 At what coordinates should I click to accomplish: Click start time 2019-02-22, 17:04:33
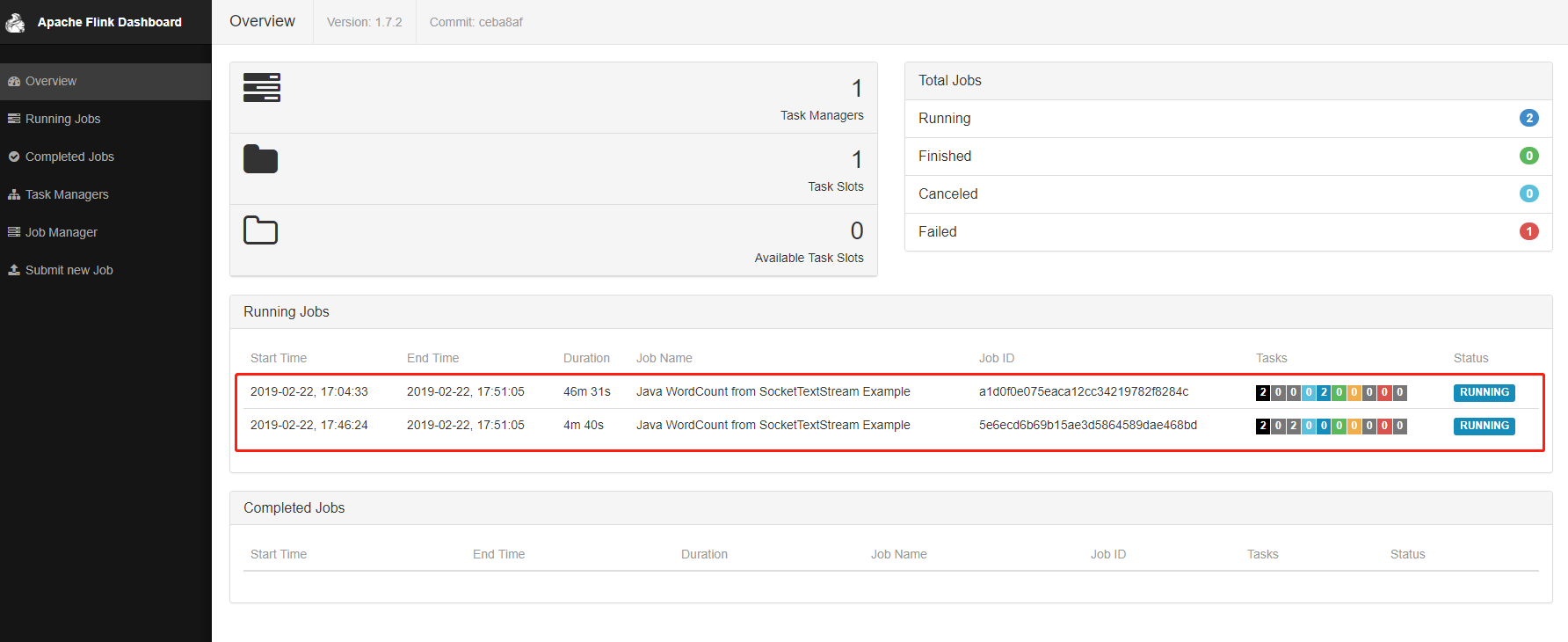point(309,391)
